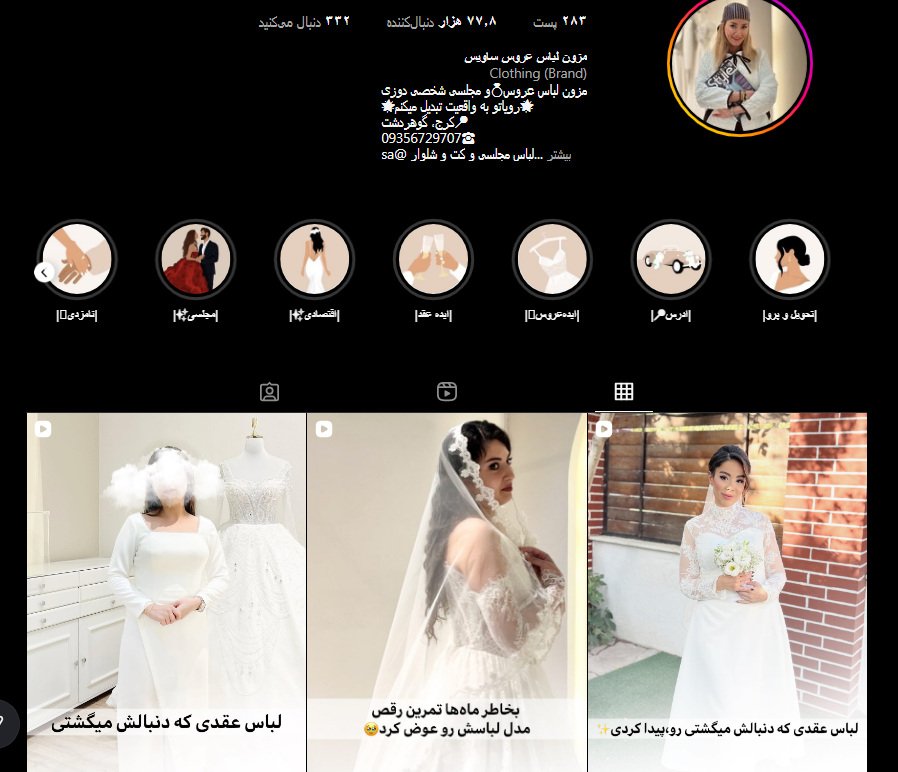This screenshot has width=898, height=772.
Task: Click the reel badge on the middle post thumbnail
Action: pyautogui.click(x=323, y=428)
